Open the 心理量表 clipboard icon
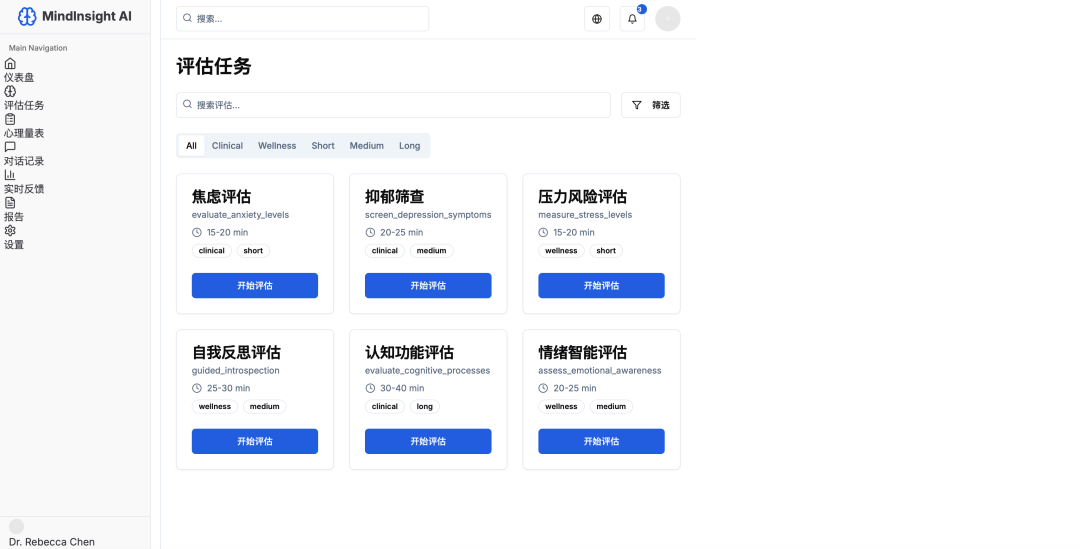This screenshot has width=1080, height=549. [10, 119]
